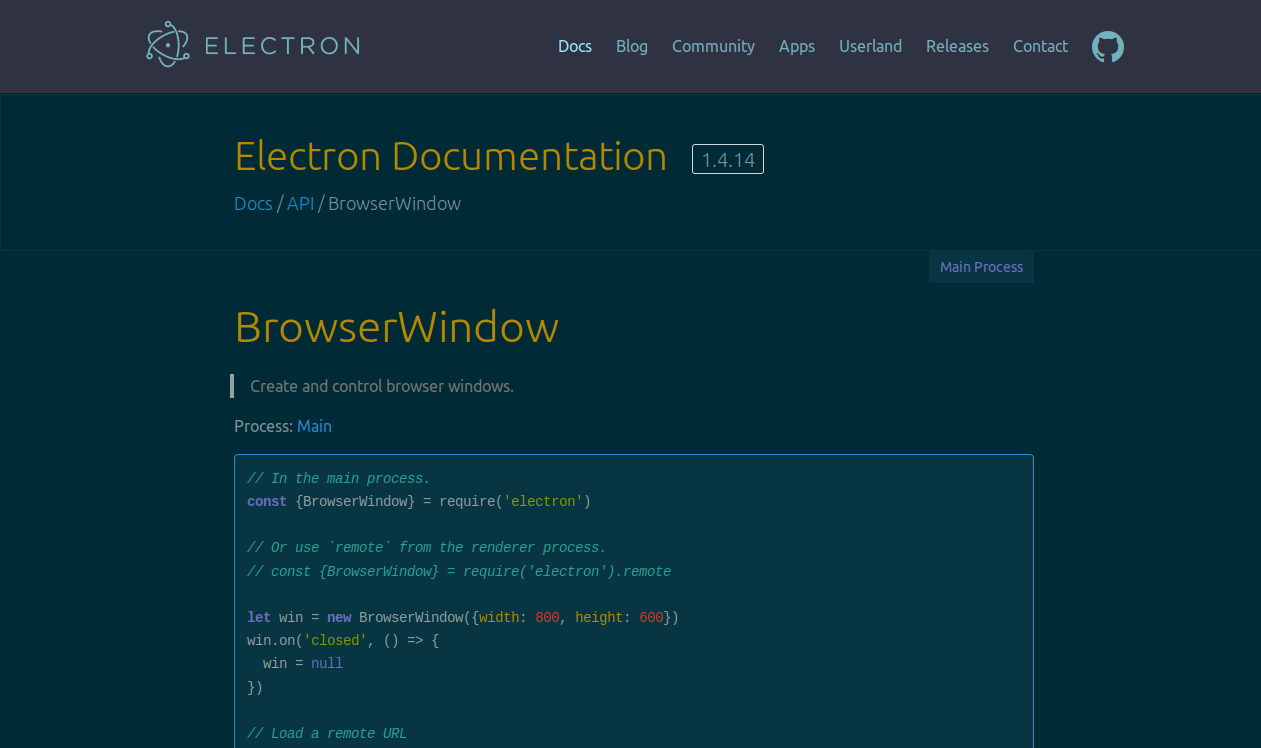Select Docs in the breadcrumb trail
The width and height of the screenshot is (1261, 748).
click(x=253, y=203)
